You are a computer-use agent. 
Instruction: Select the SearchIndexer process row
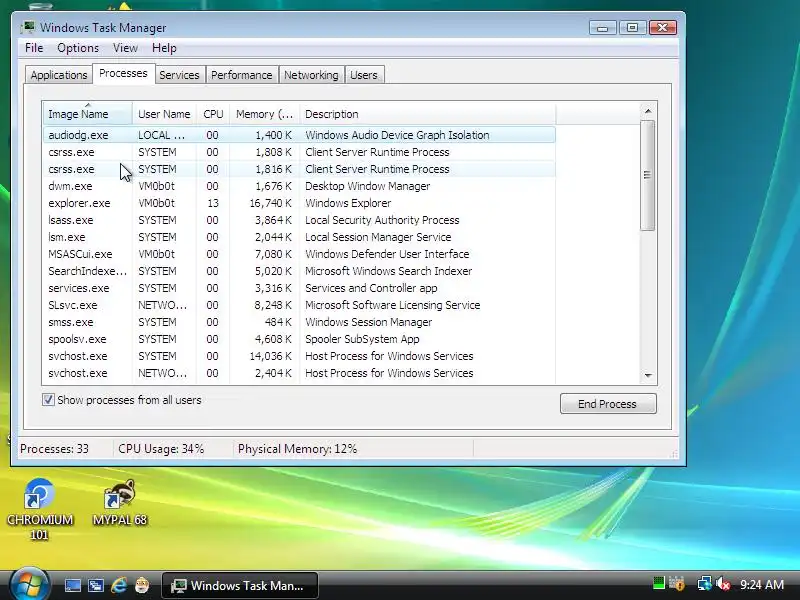pos(299,271)
